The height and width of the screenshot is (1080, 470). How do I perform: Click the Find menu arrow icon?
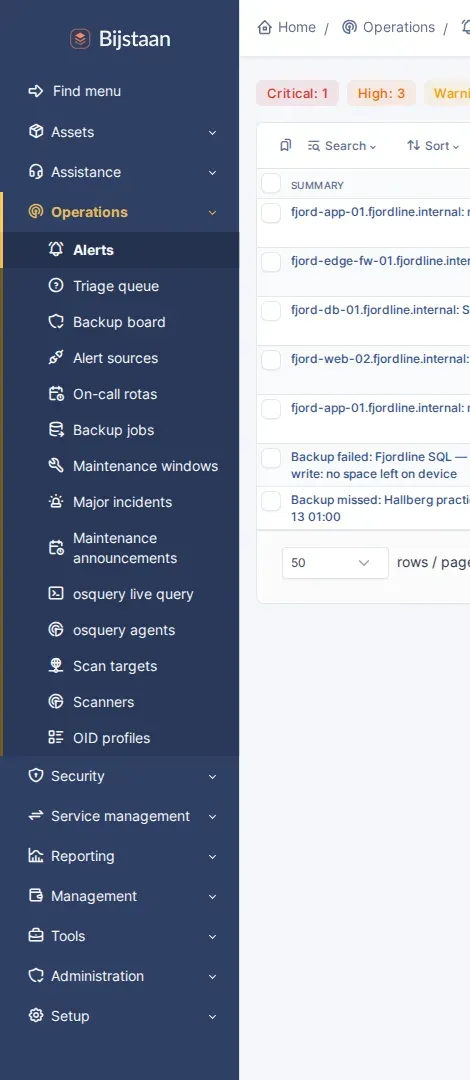pyautogui.click(x=36, y=91)
